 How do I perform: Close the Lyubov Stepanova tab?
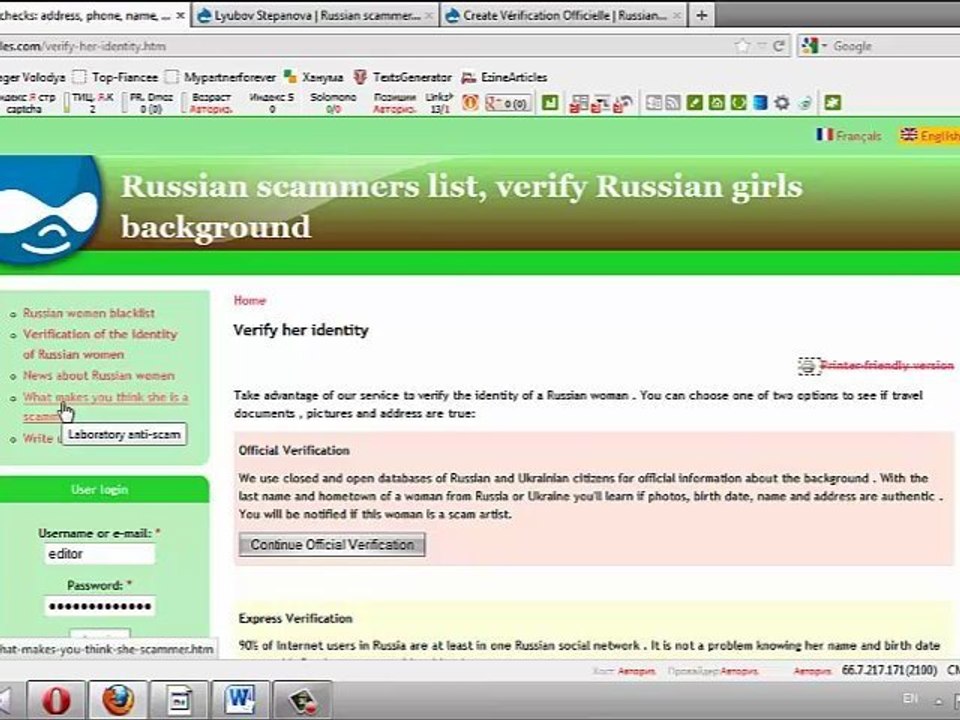point(430,16)
